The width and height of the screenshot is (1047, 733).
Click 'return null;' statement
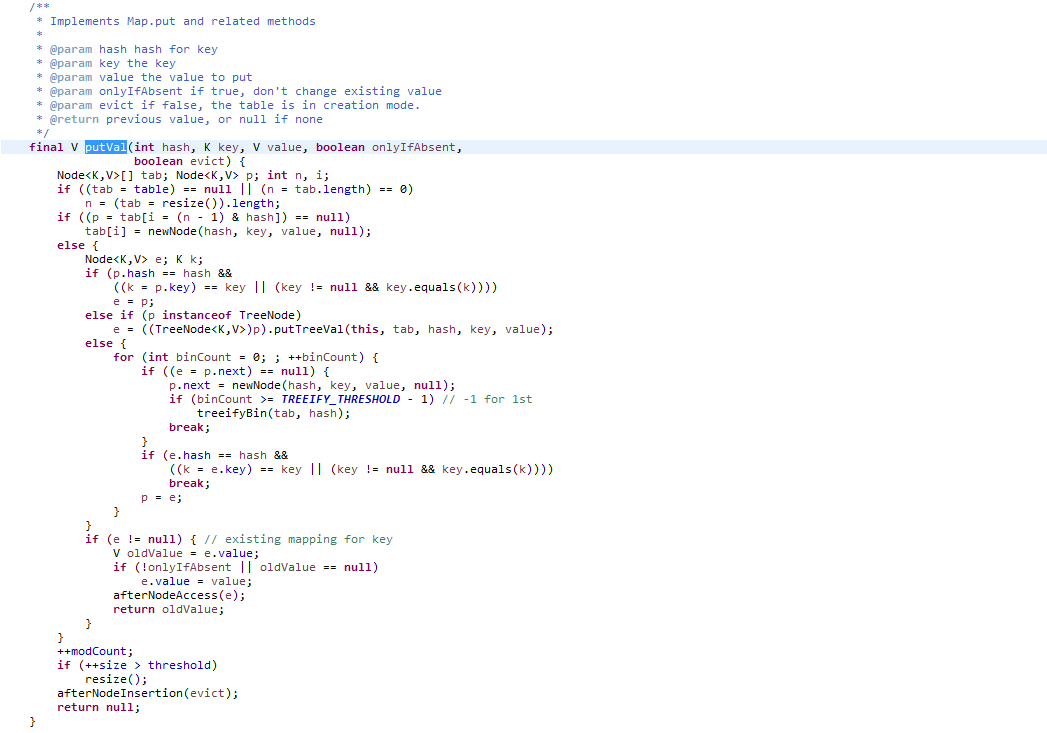(x=98, y=708)
